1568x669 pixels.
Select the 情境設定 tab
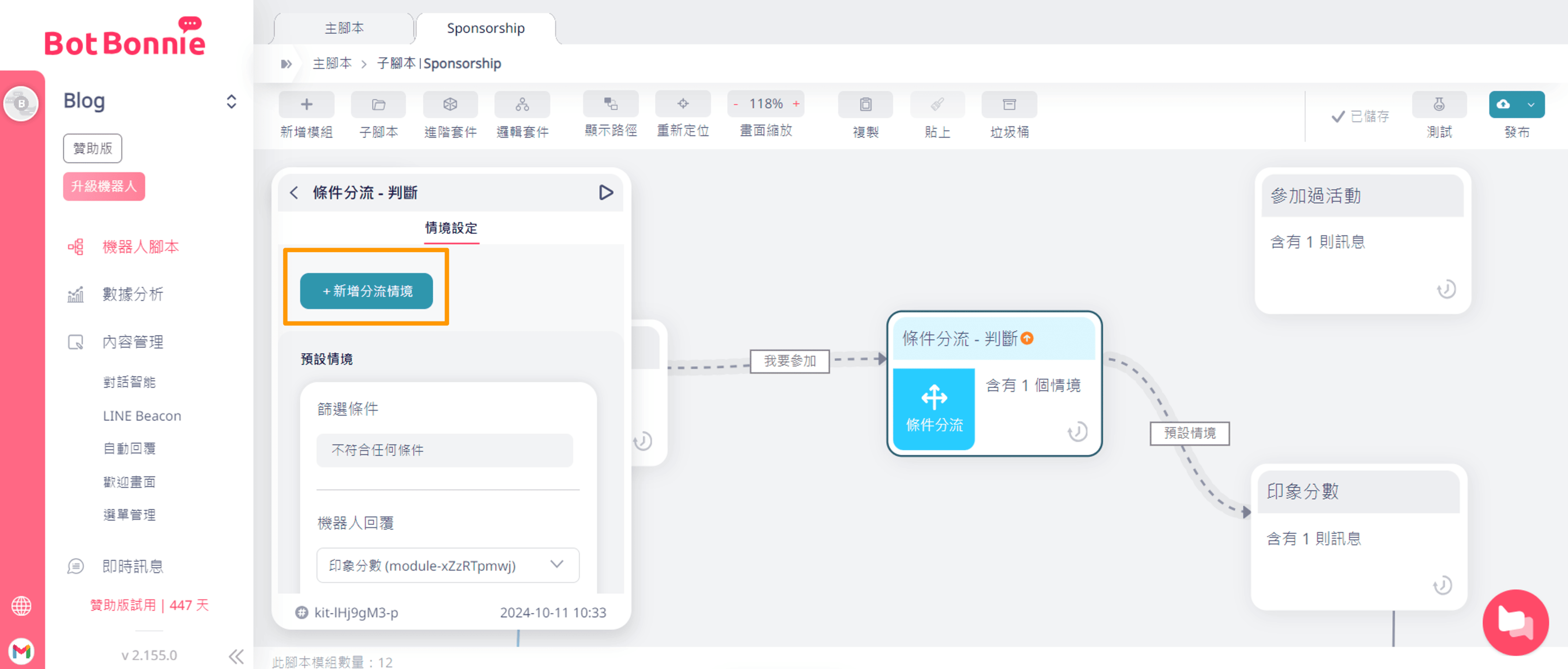click(x=451, y=228)
